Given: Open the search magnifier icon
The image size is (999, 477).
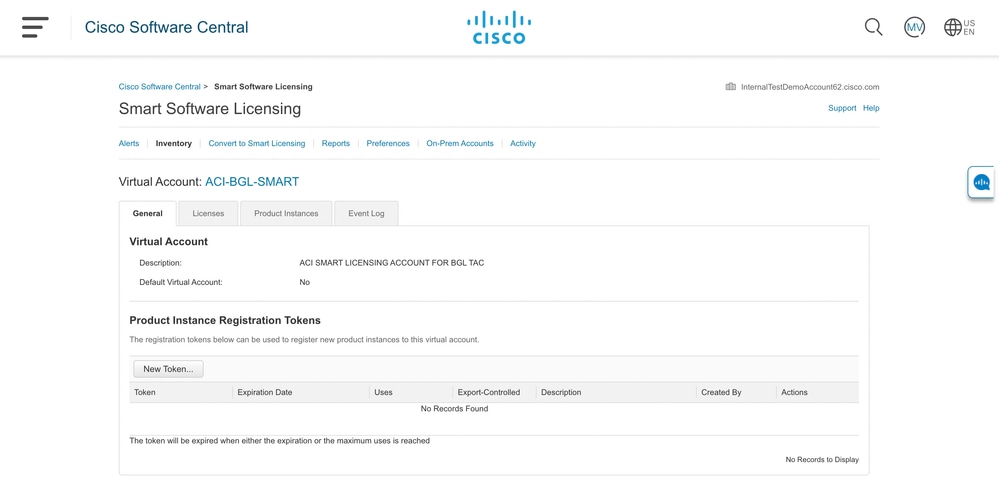Looking at the screenshot, I should [873, 27].
